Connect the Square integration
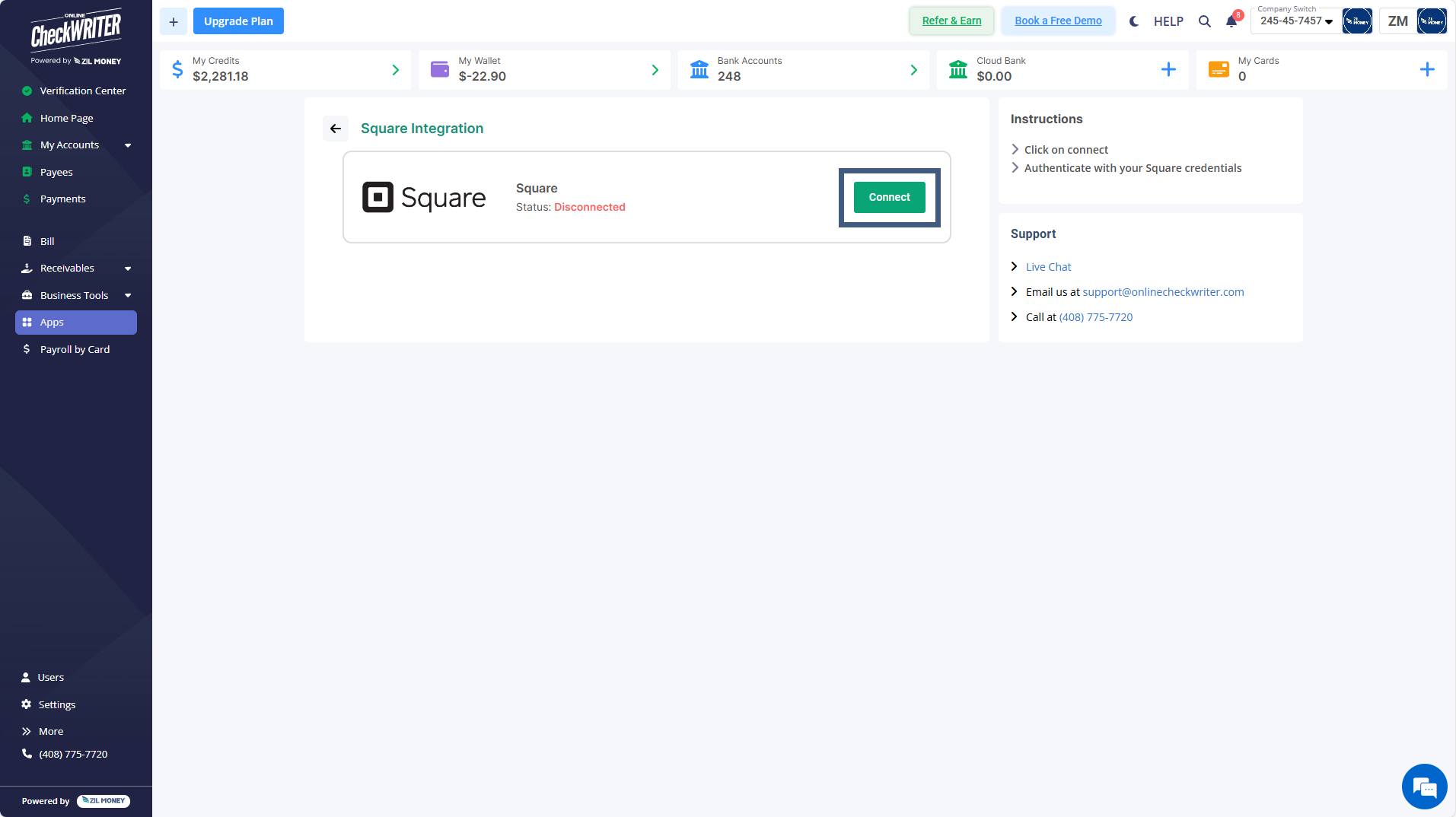This screenshot has height=817, width=1456. (888, 196)
